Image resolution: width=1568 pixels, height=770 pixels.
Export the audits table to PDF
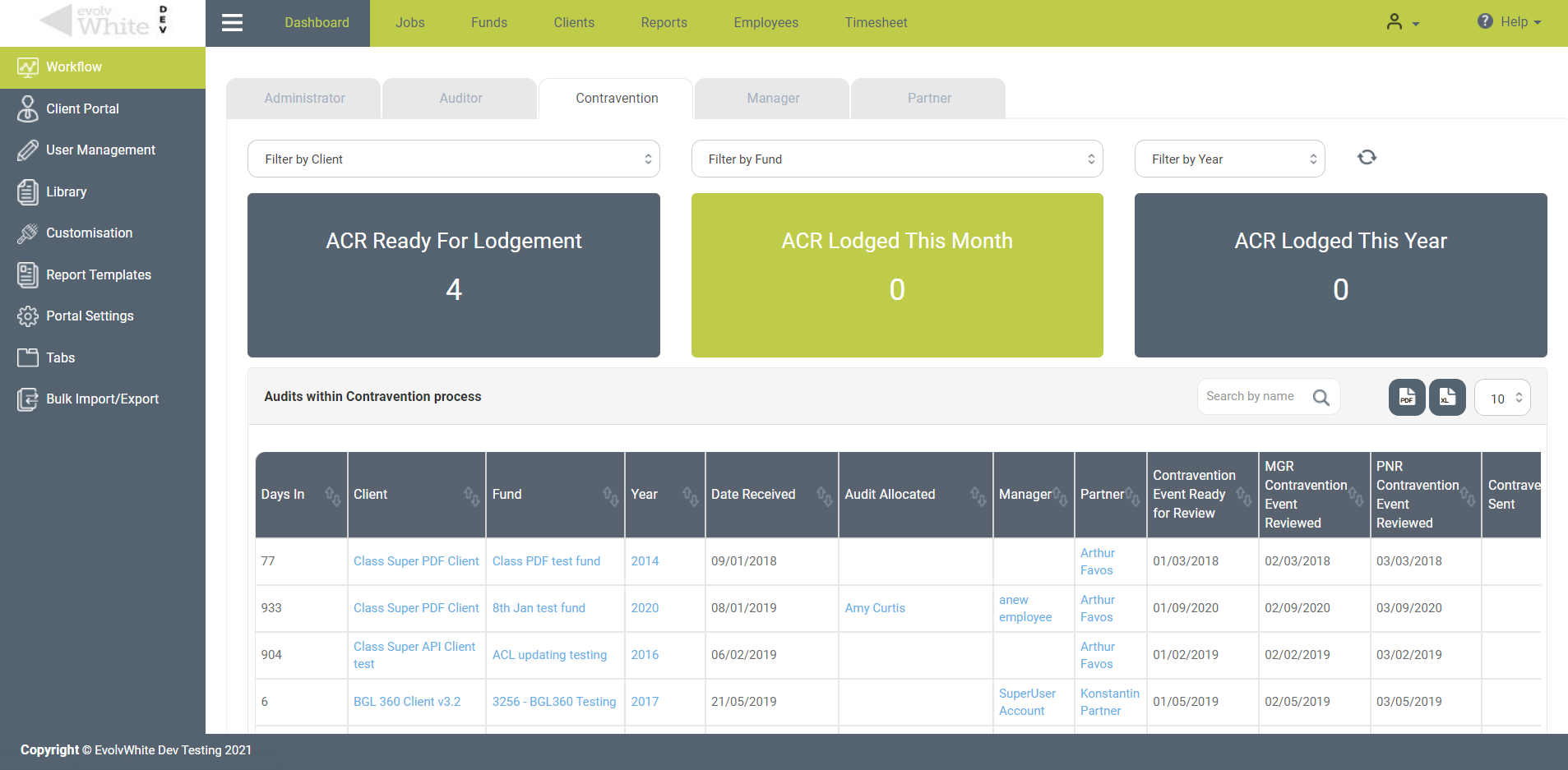point(1406,397)
